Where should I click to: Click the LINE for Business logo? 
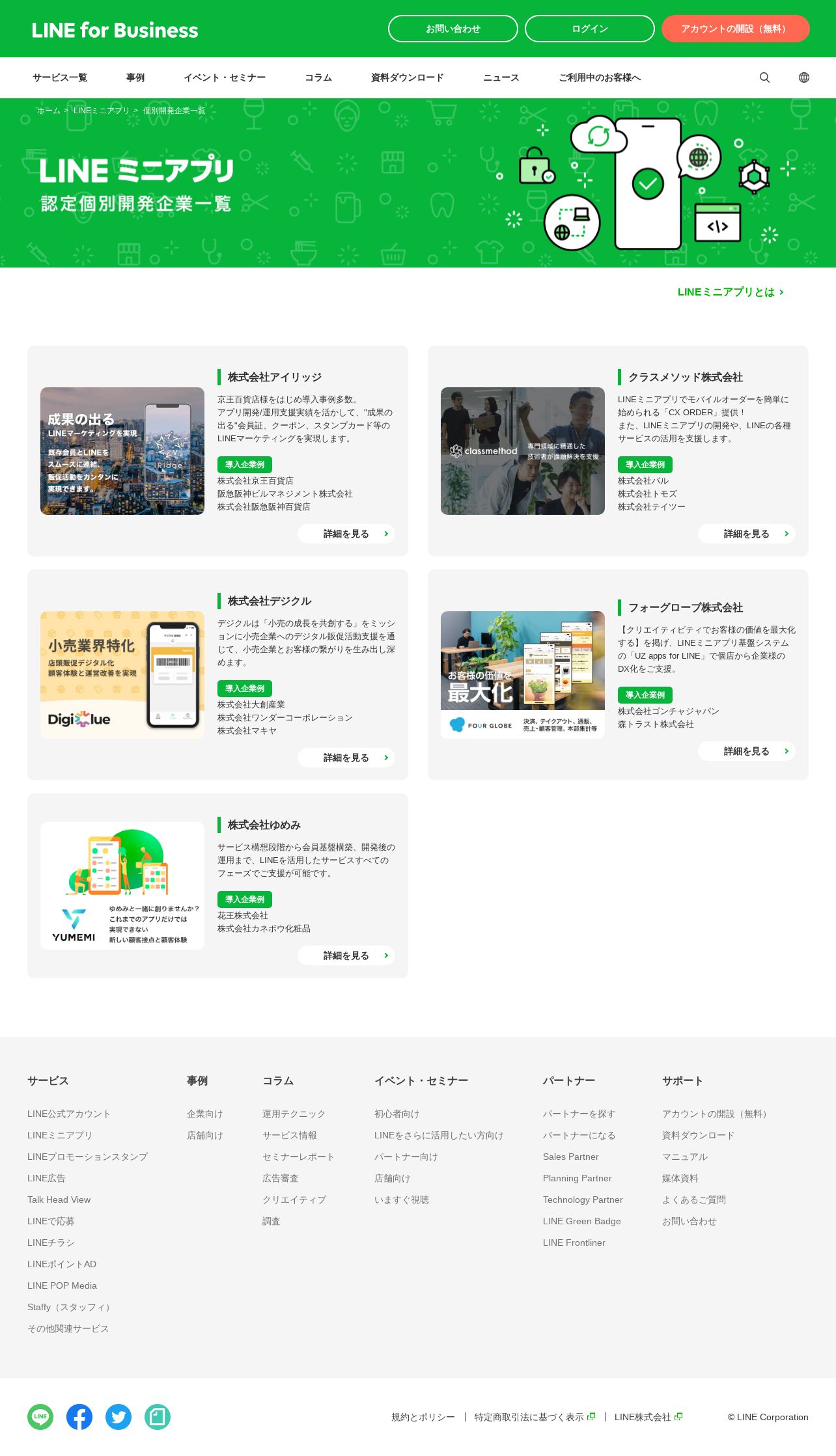115,30
